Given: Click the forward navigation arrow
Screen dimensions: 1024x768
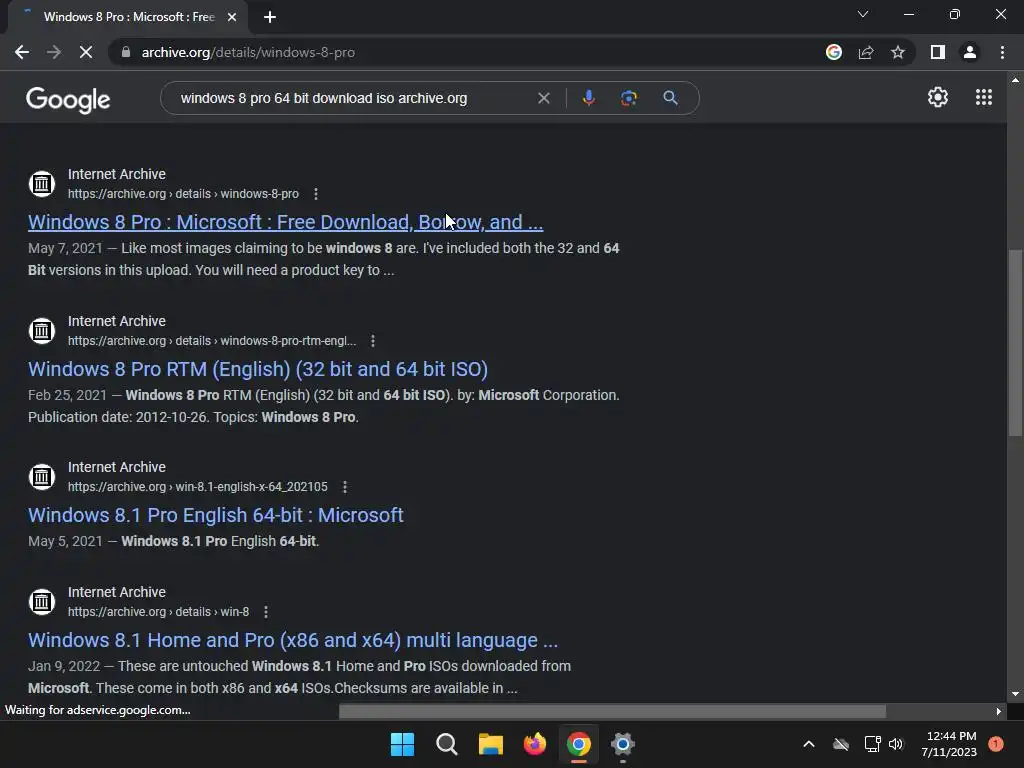Looking at the screenshot, I should pyautogui.click(x=54, y=52).
